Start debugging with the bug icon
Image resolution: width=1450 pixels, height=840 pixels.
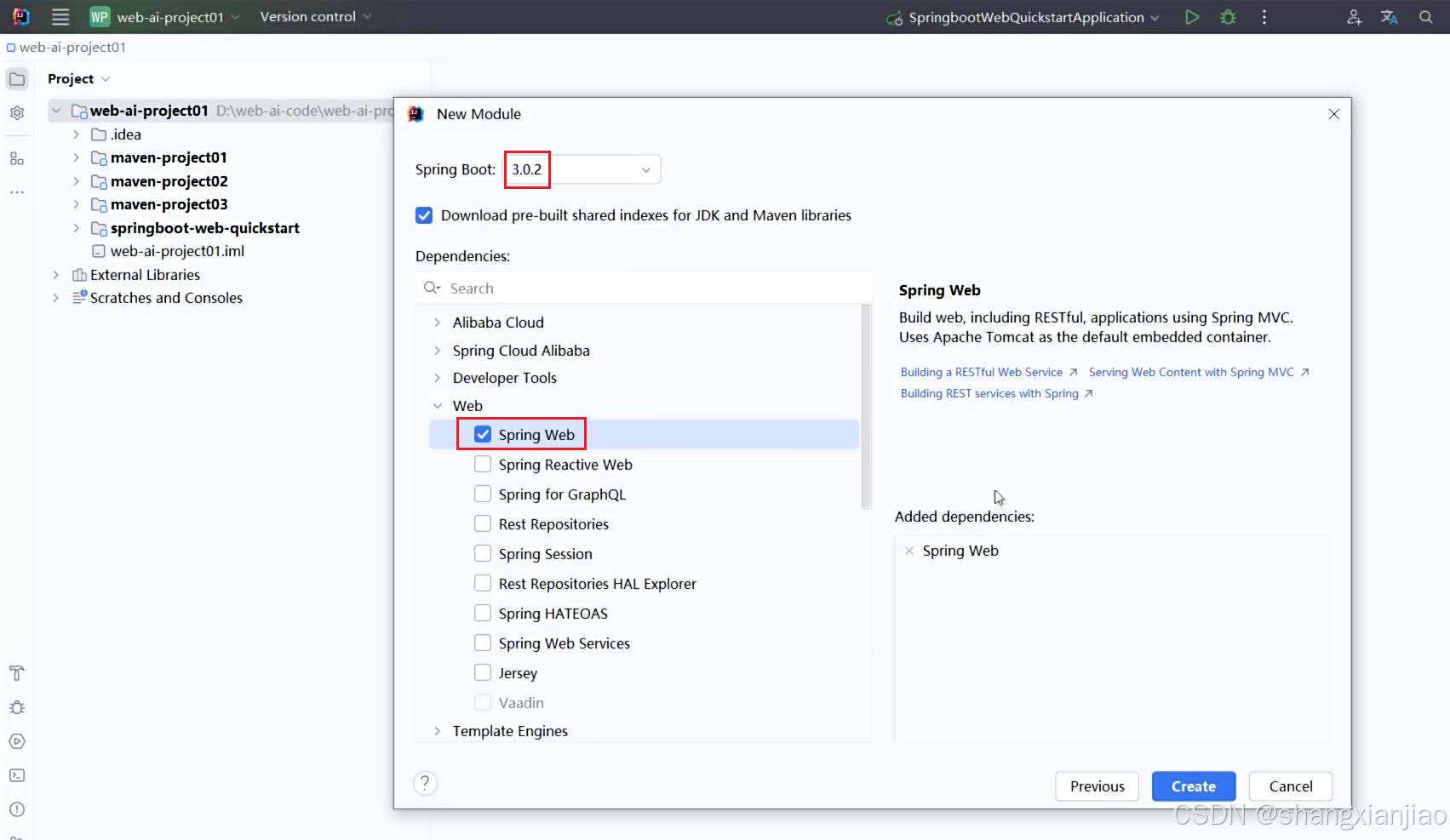coord(1228,17)
